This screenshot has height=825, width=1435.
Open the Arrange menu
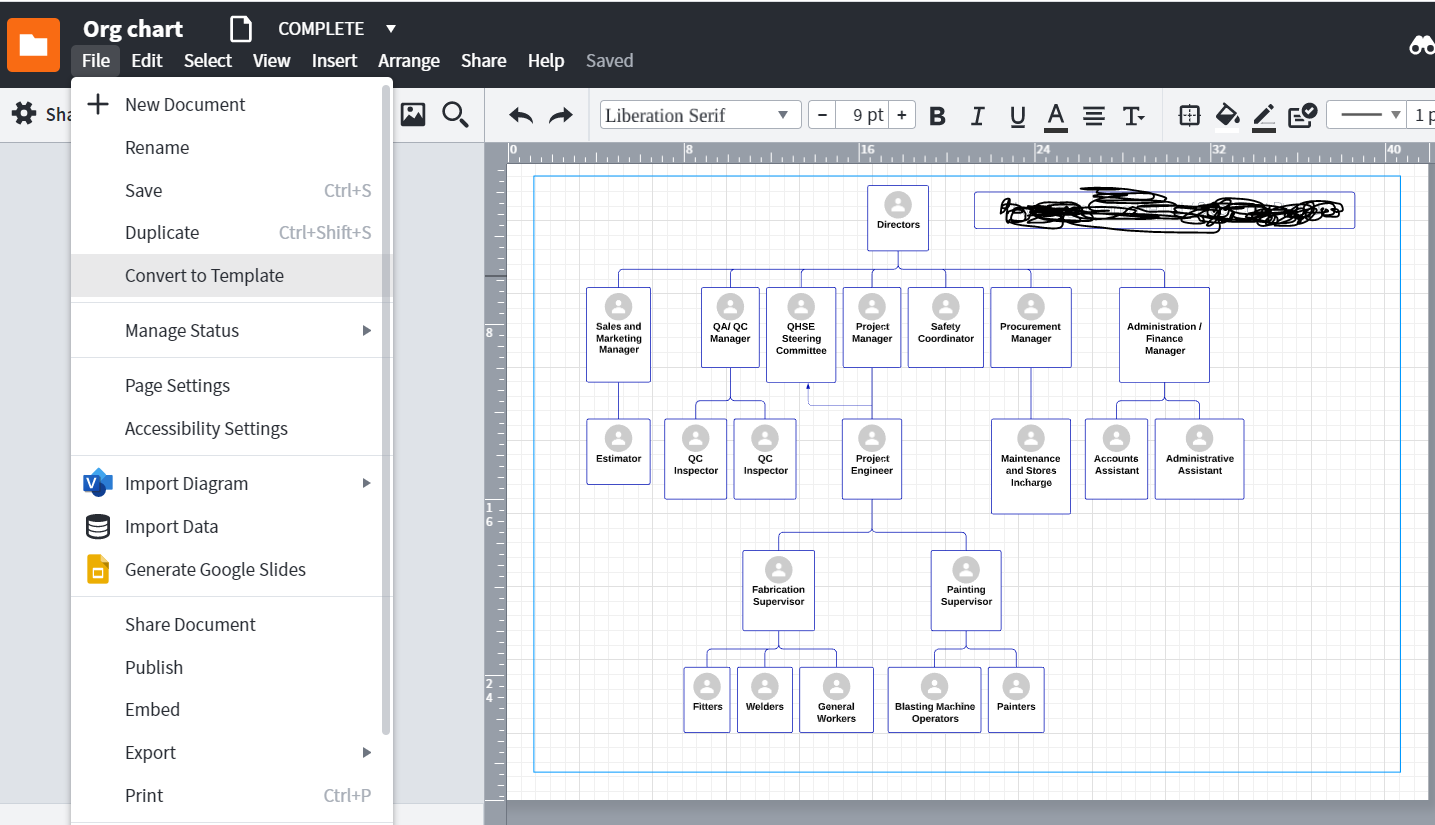click(x=409, y=61)
